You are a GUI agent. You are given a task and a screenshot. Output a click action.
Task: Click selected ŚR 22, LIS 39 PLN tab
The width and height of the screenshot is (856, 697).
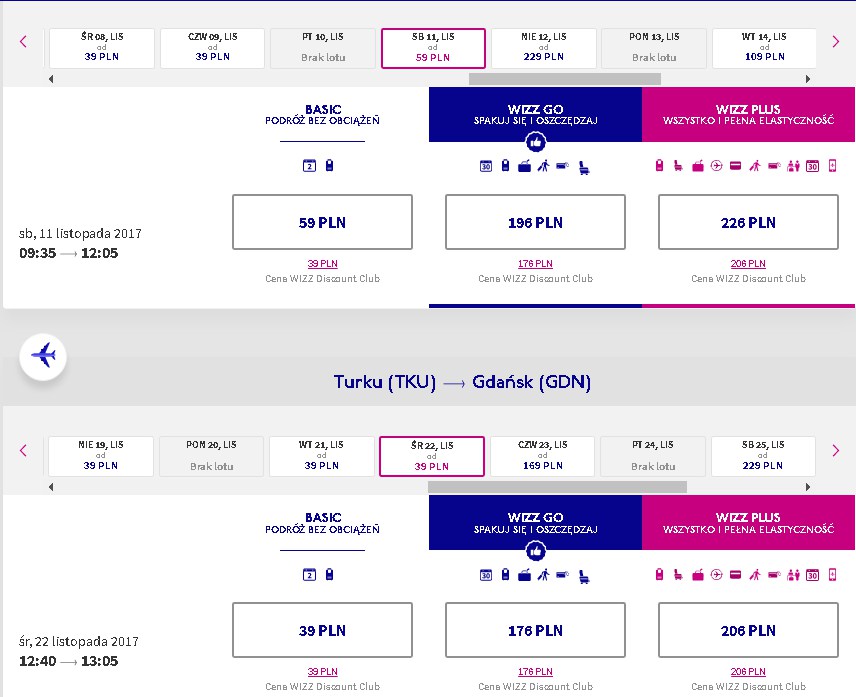pyautogui.click(x=432, y=456)
